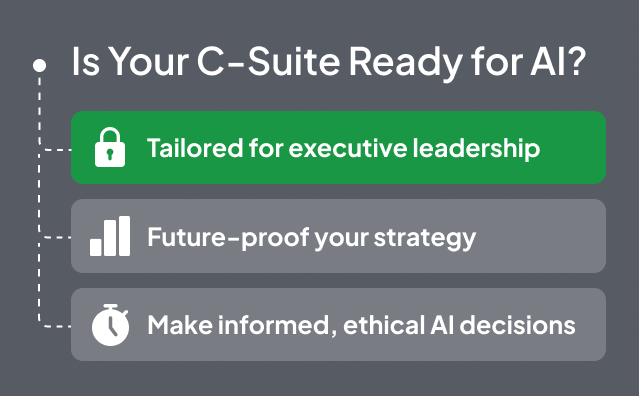Select the Make informed, ethical AI decisions card
Viewport: 639px width, 396px height.
[338, 324]
